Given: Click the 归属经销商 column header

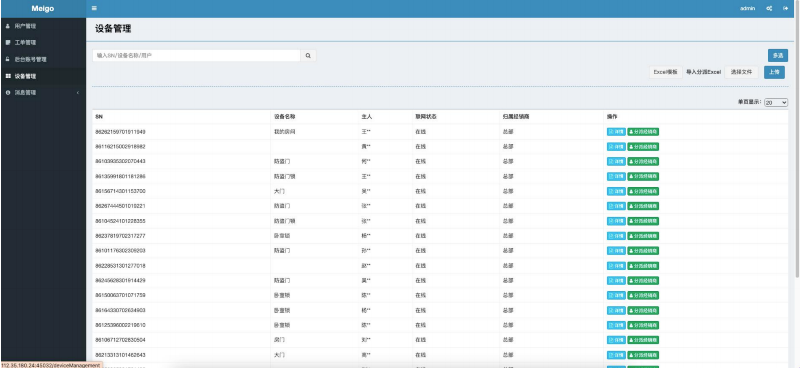Looking at the screenshot, I should (516, 117).
